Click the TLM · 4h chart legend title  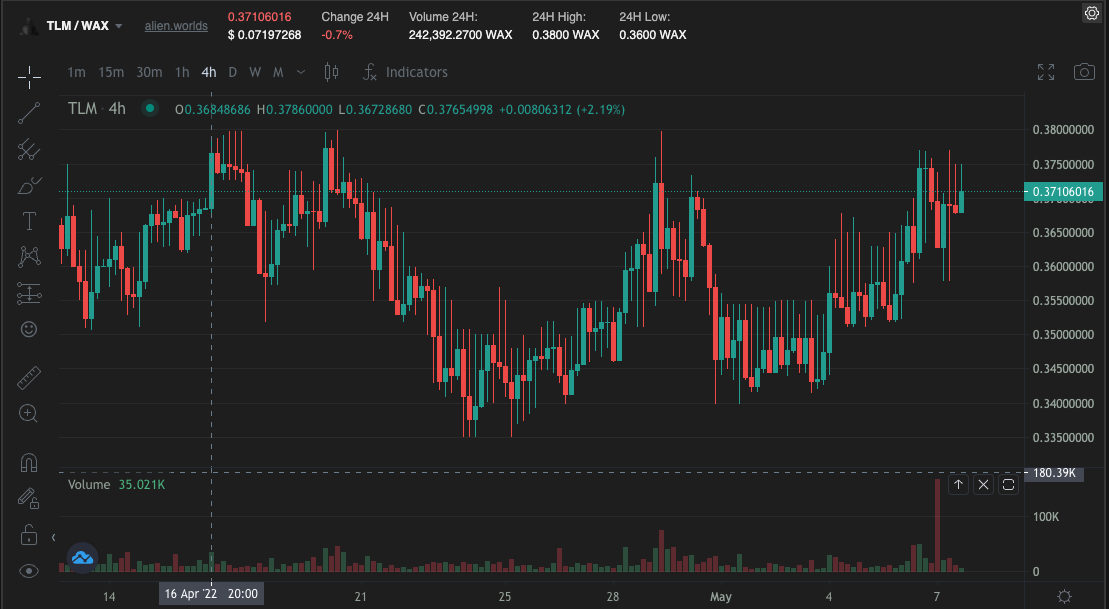[97, 109]
